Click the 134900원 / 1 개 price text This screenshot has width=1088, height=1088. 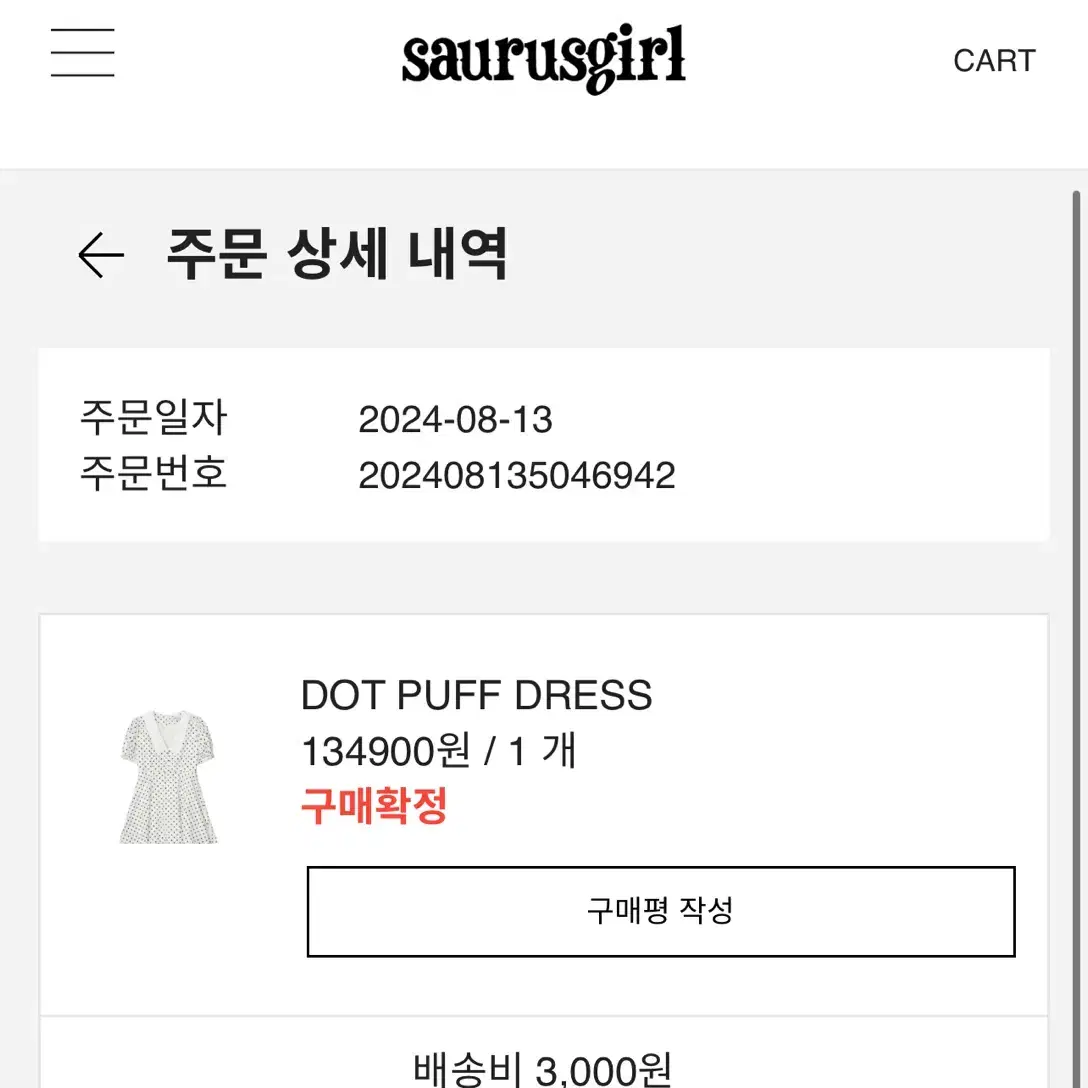(x=439, y=751)
